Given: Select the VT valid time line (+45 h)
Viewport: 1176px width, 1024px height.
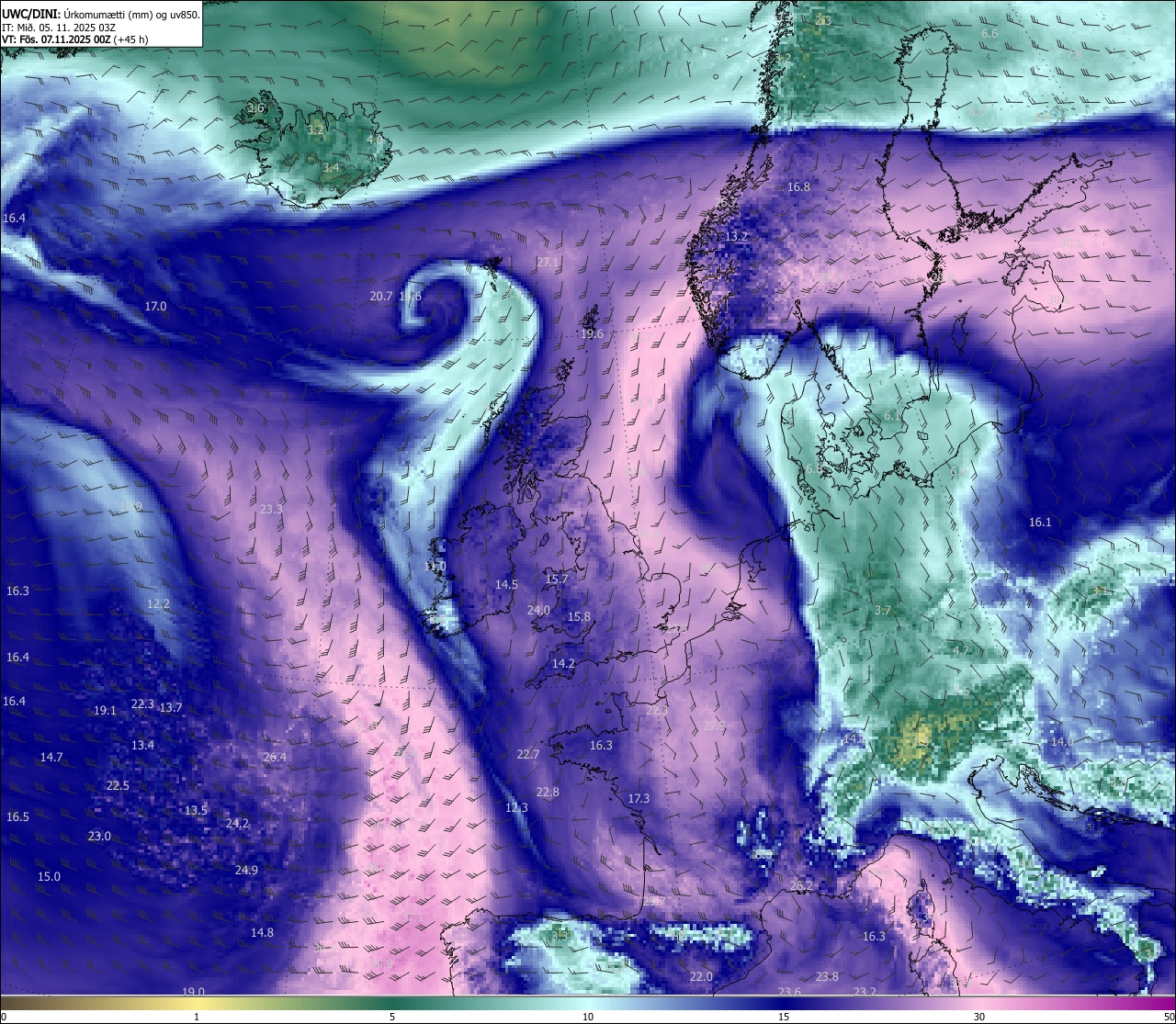Looking at the screenshot, I should pyautogui.click(x=75, y=39).
